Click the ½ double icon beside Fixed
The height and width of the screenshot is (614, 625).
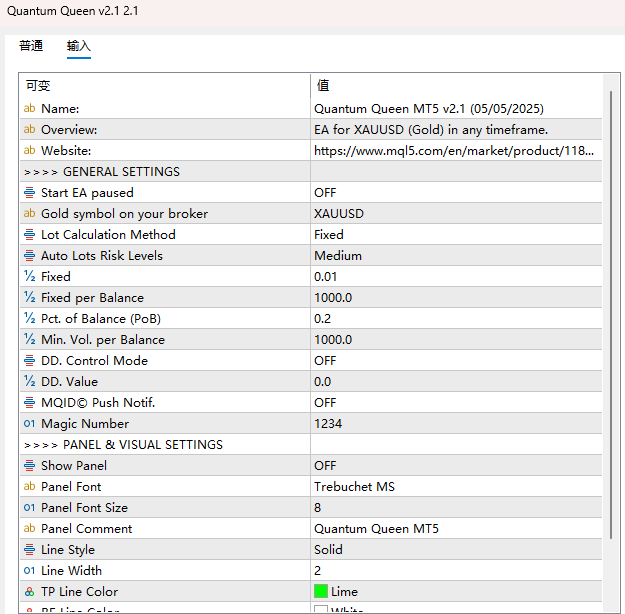(29, 276)
